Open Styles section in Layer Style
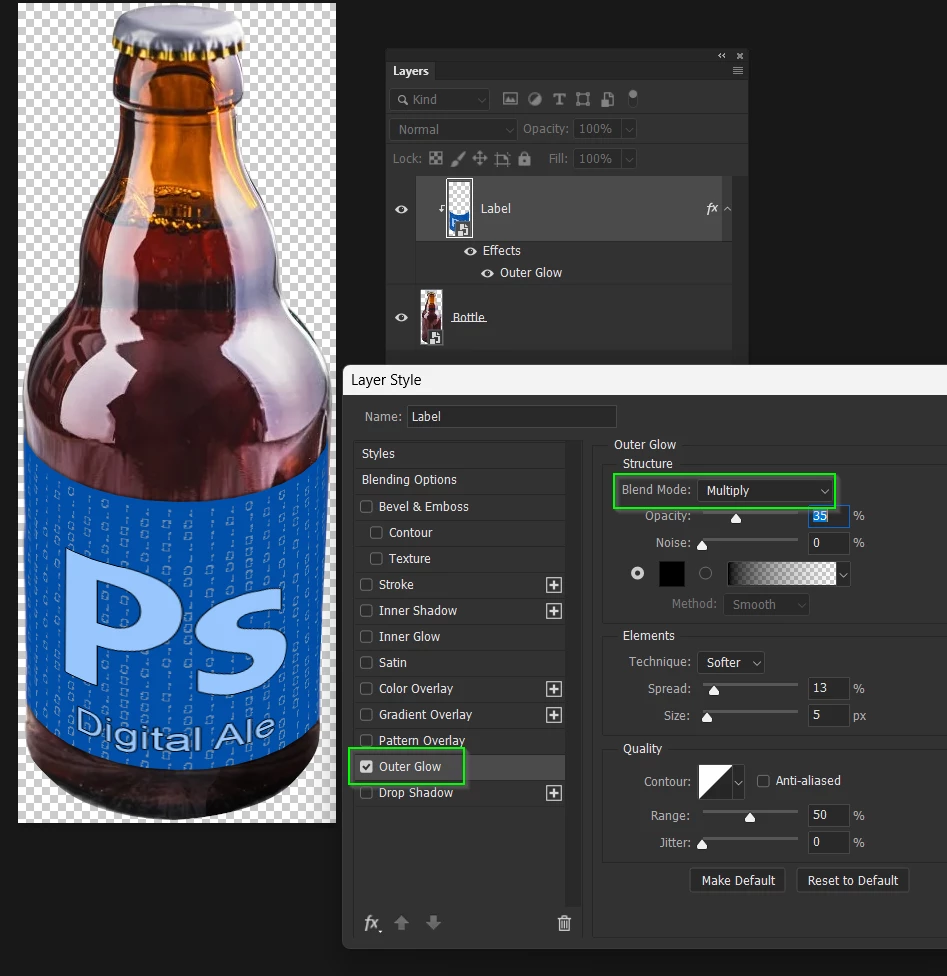Viewport: 947px width, 976px height. [459, 454]
